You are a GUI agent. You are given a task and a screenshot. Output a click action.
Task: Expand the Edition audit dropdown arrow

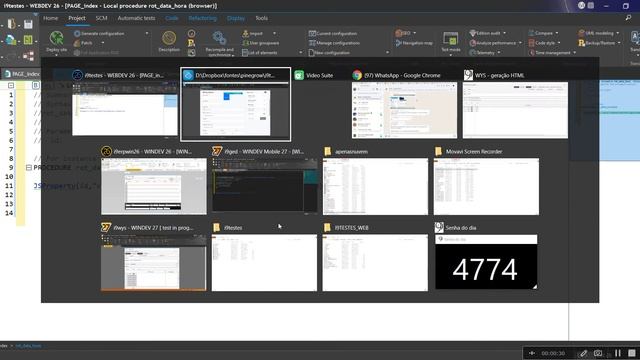pyautogui.click(x=504, y=33)
